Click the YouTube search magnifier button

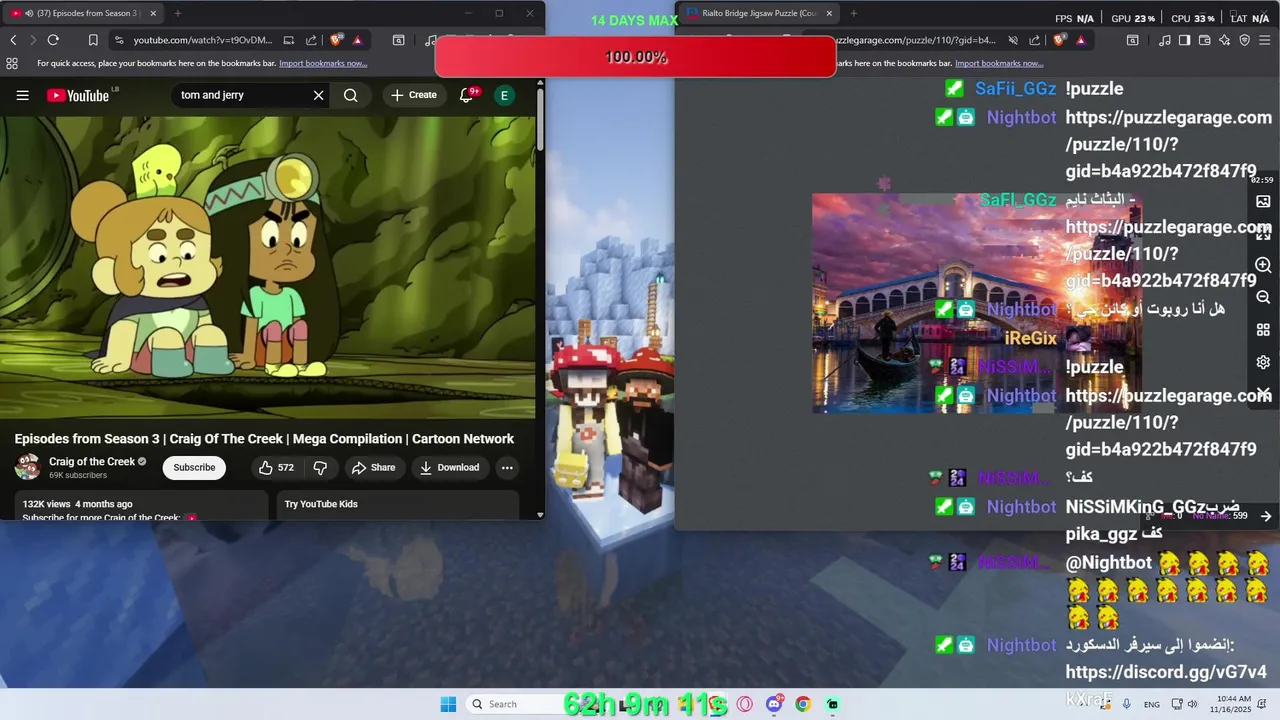[351, 95]
